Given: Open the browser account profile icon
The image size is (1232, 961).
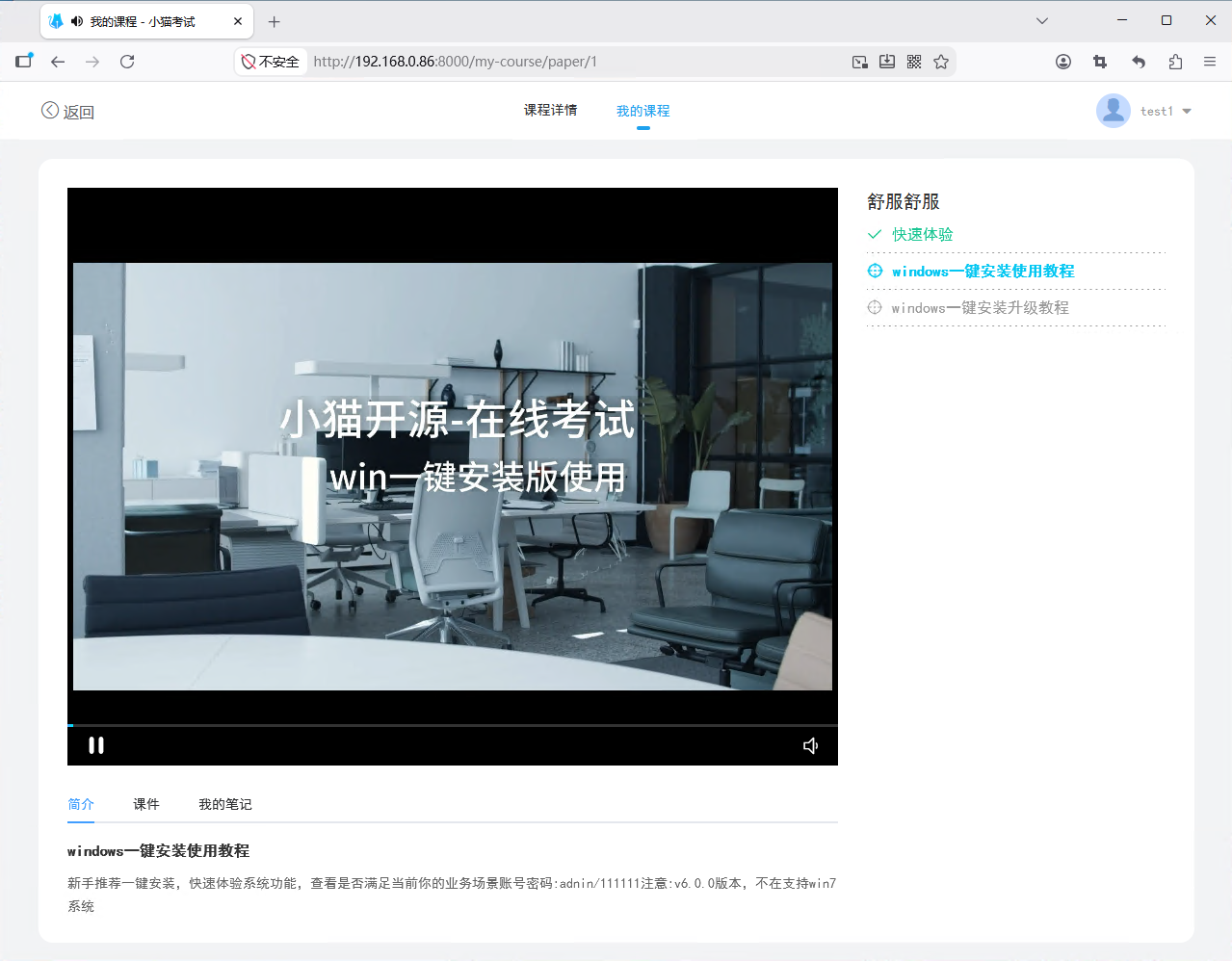Looking at the screenshot, I should pyautogui.click(x=1063, y=62).
